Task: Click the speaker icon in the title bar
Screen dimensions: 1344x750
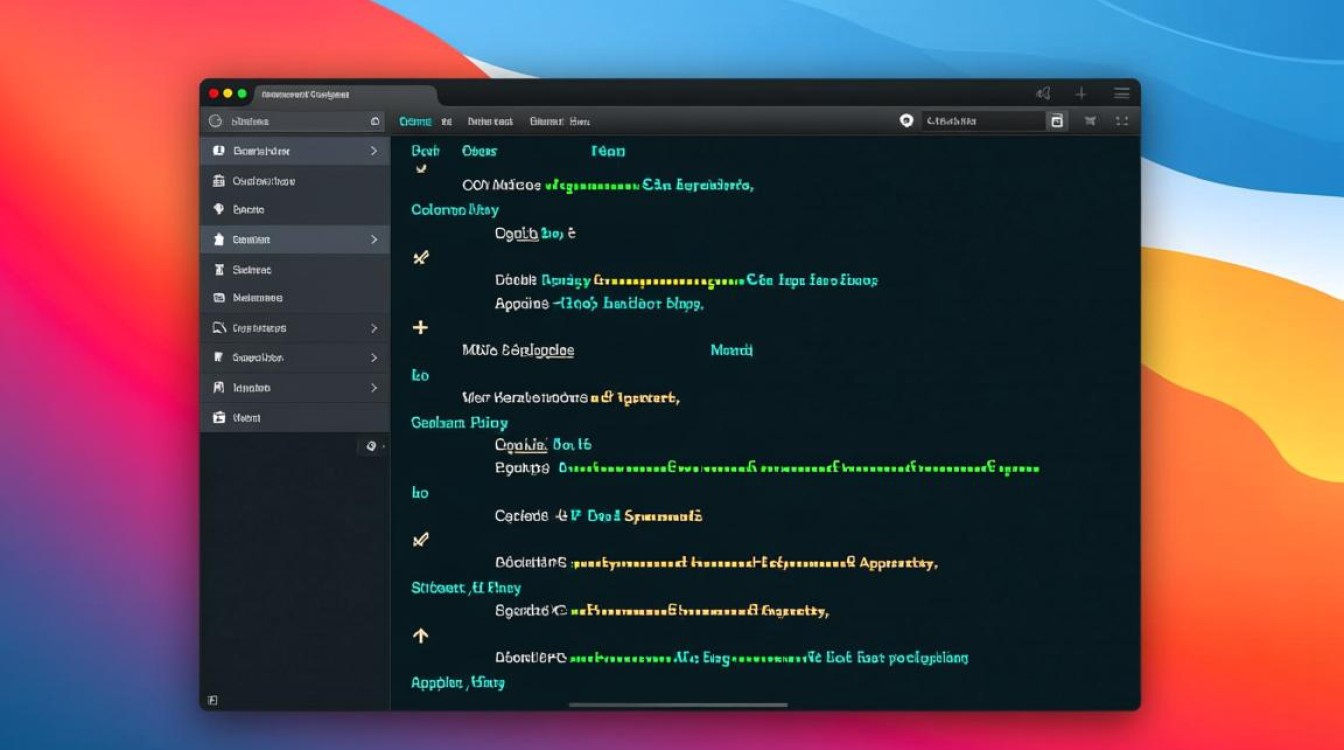Action: pos(1043,93)
